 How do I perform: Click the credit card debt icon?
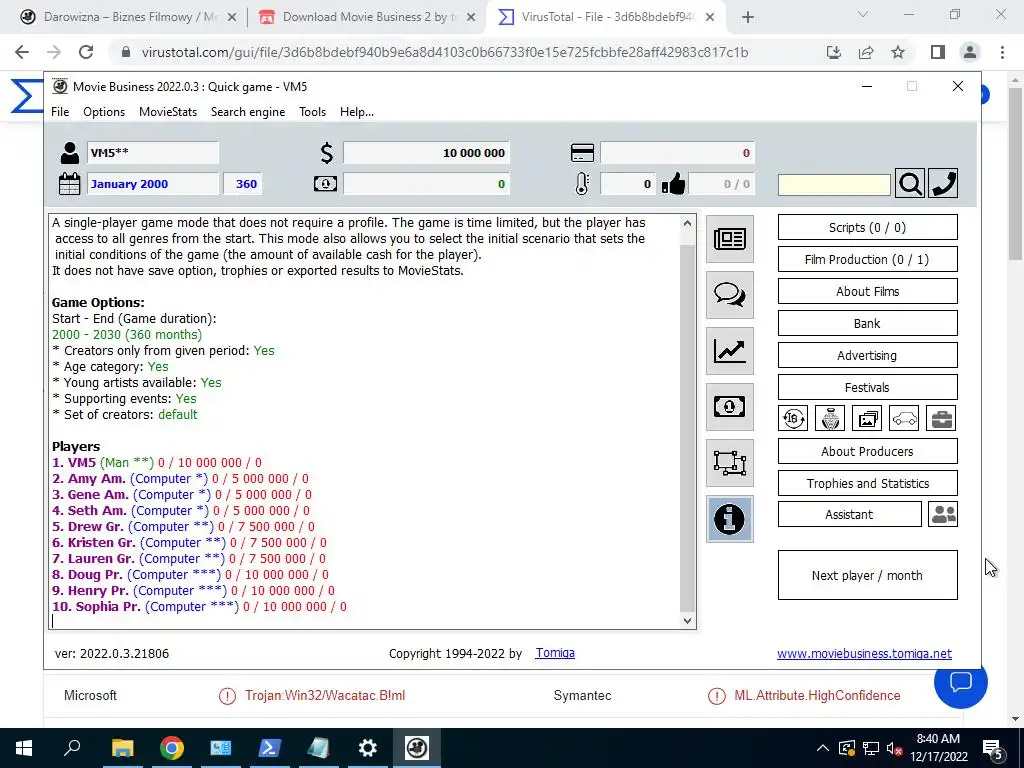pos(583,153)
